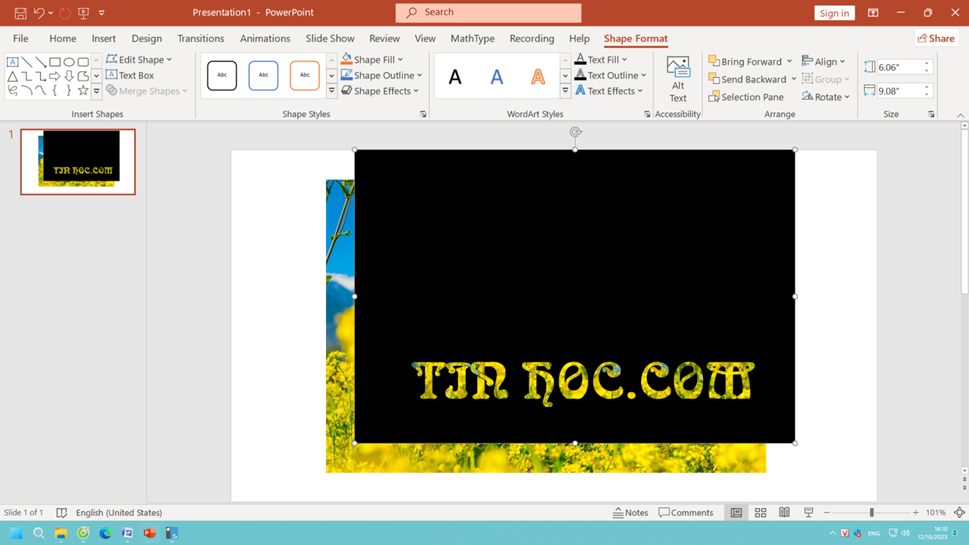Image resolution: width=969 pixels, height=545 pixels.
Task: Expand the Text Effects dropdown
Action: pos(642,91)
